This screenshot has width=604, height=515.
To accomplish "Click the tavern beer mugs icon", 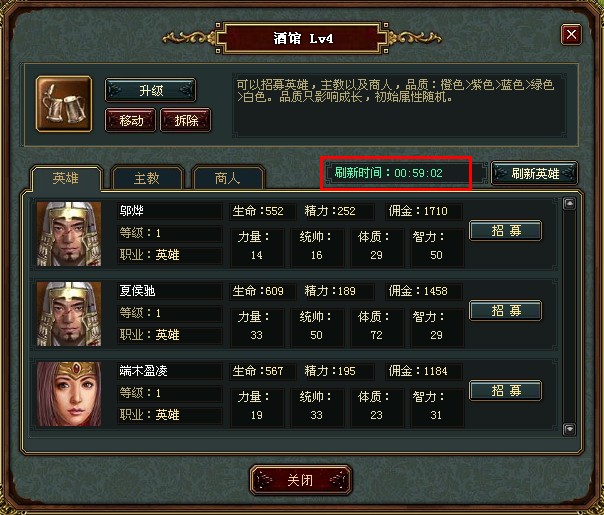I will click(x=64, y=104).
